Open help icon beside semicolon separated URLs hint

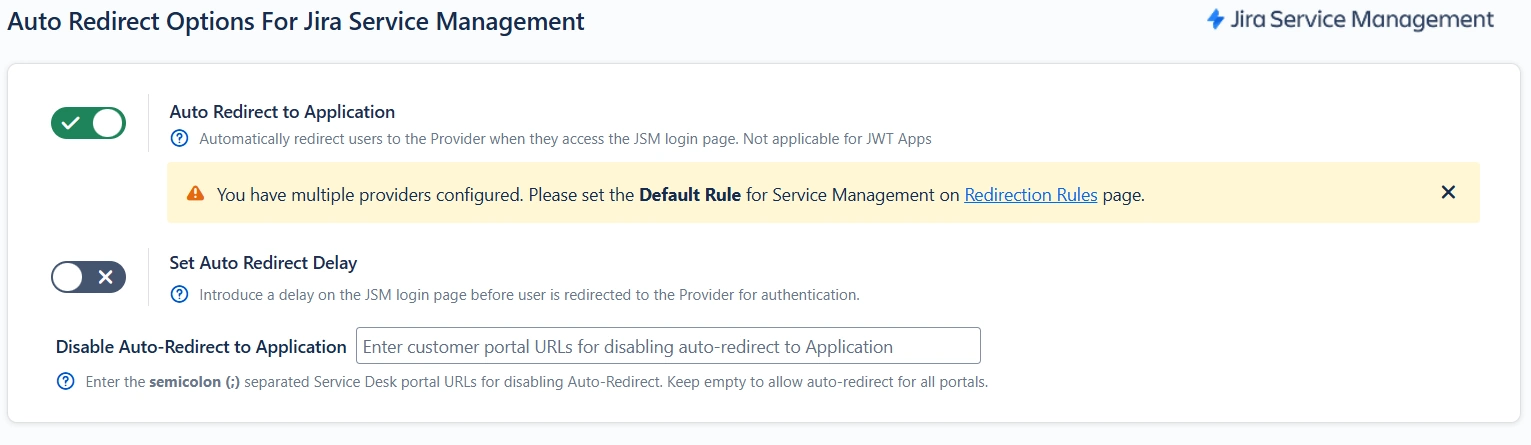66,382
